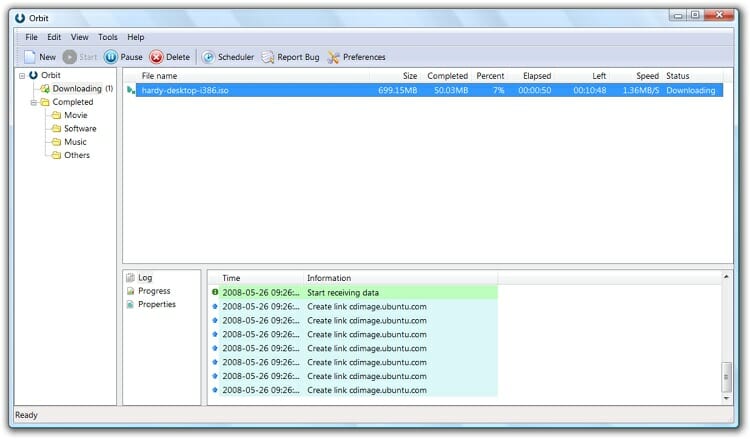750x439 pixels.
Task: Sort by Left column header
Action: coord(599,76)
